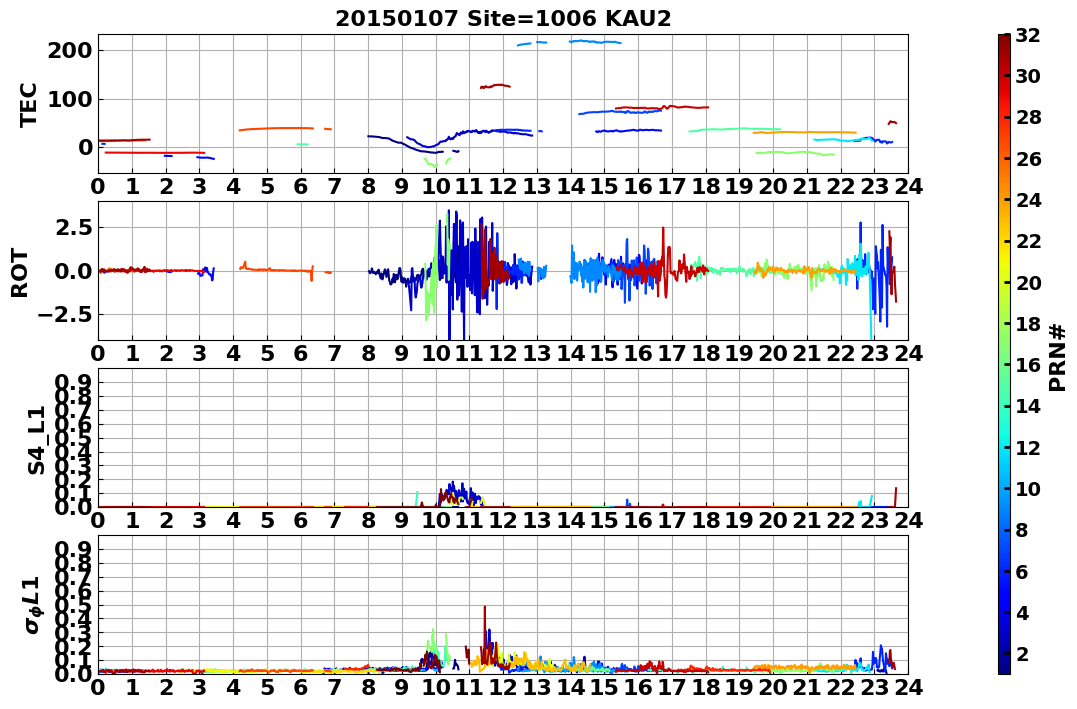Image resolution: width=1077 pixels, height=709 pixels.
Task: Click colorbar tick label '8'
Action: click(x=1023, y=530)
